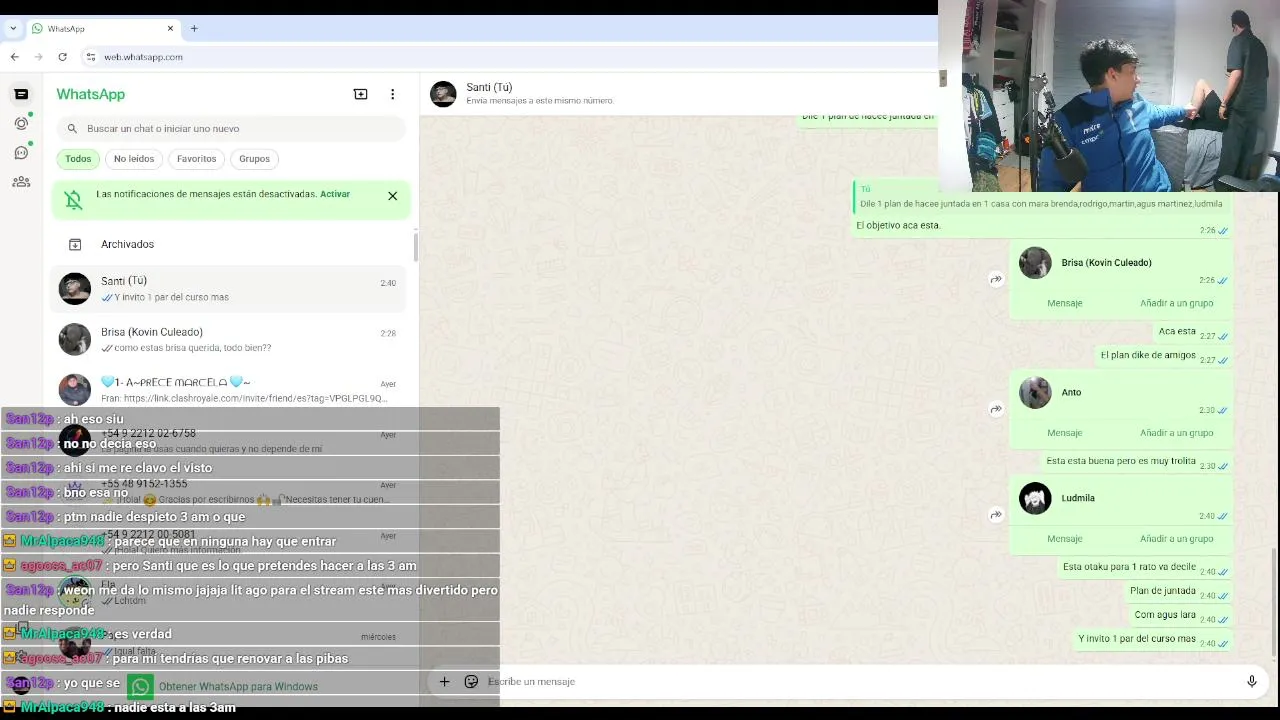
Task: Open the emoji and sticker picker
Action: [471, 682]
